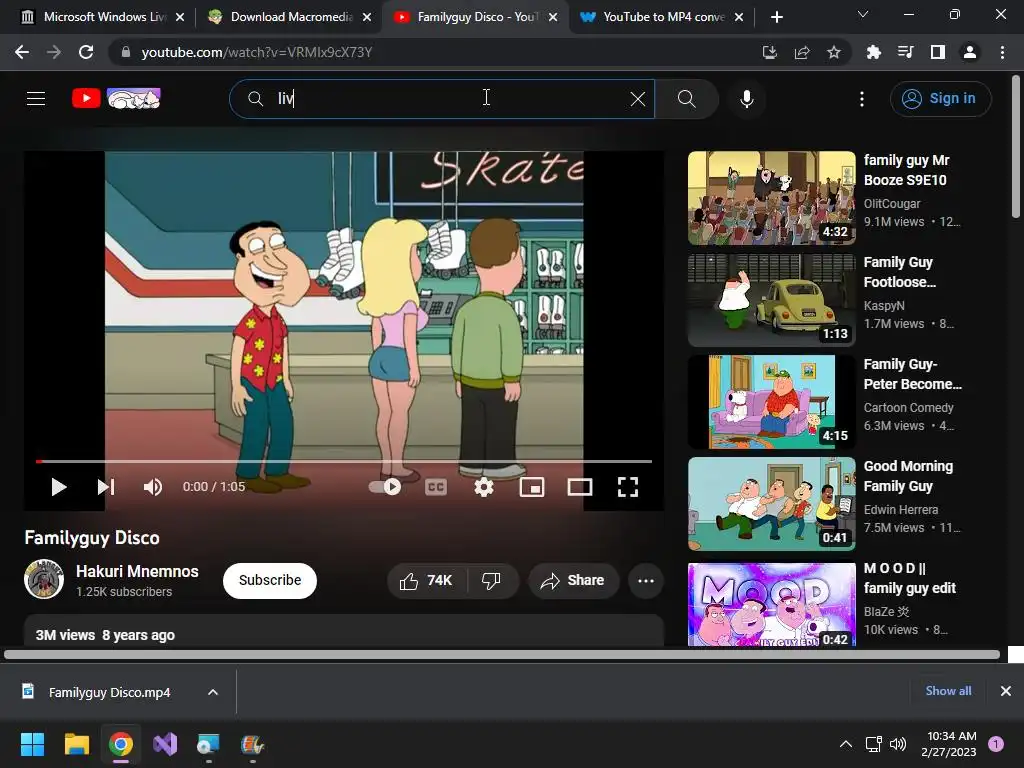
Task: Start voice search with the microphone
Action: pos(747,99)
